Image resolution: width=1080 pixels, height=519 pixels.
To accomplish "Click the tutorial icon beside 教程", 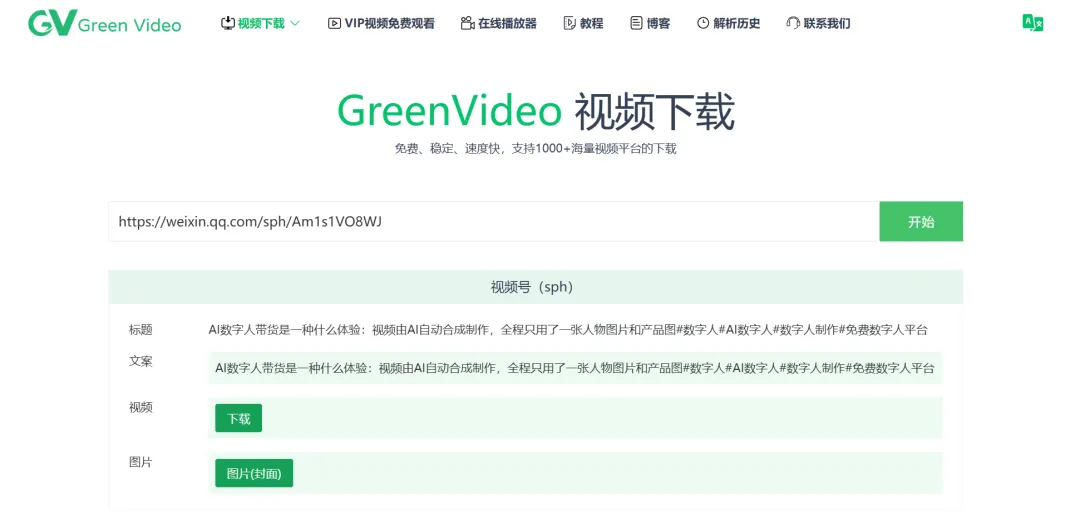I will [x=570, y=23].
